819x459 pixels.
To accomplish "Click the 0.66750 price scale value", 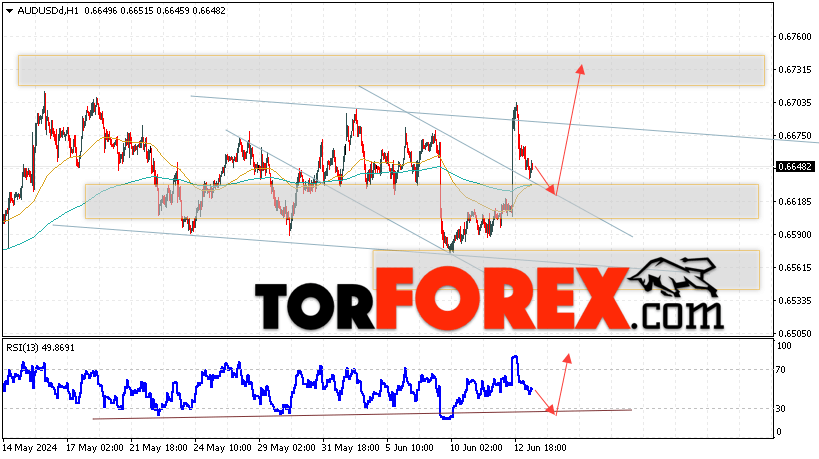I will pos(795,135).
